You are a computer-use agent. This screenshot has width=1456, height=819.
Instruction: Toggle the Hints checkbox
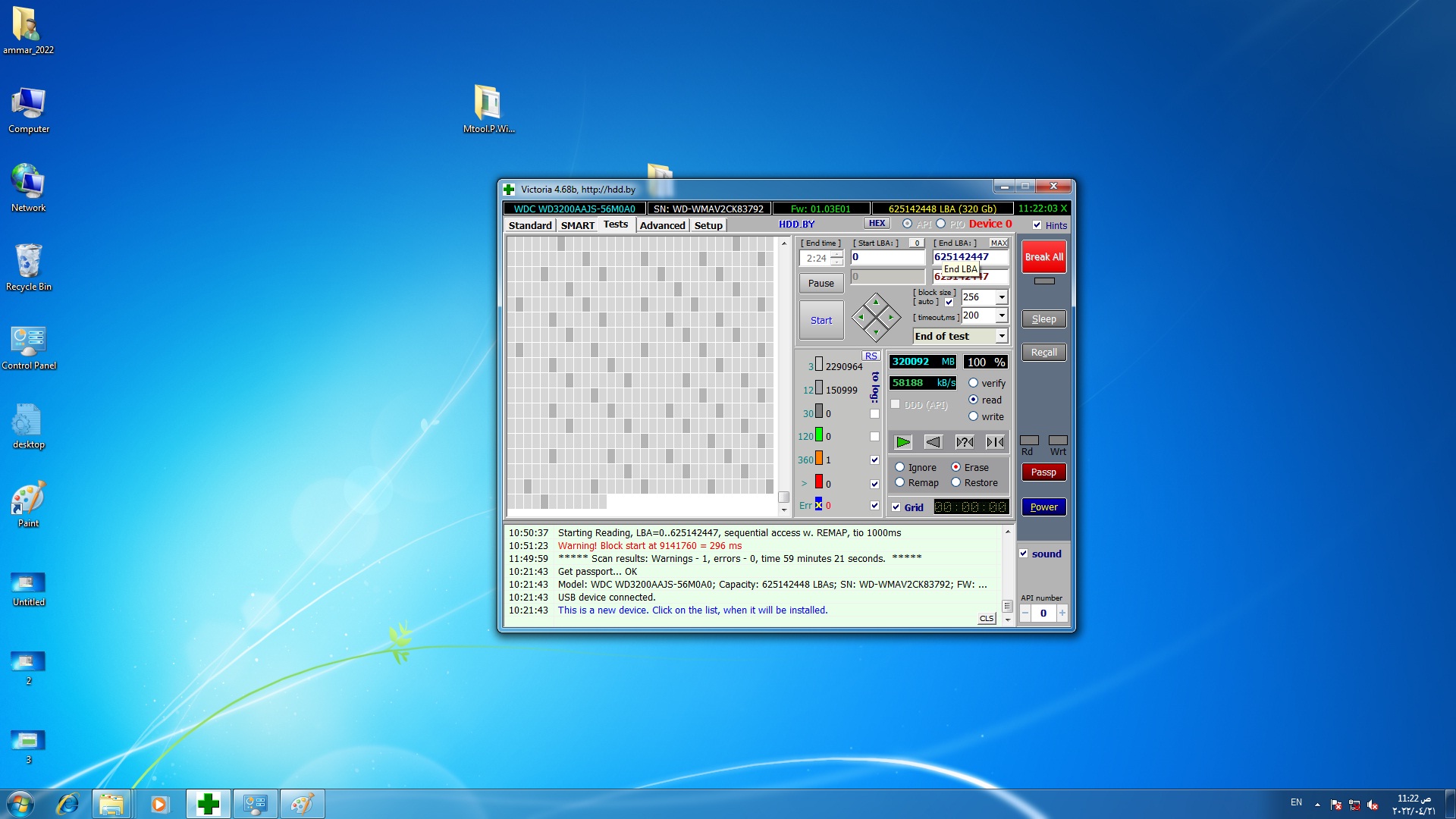pyautogui.click(x=1037, y=225)
